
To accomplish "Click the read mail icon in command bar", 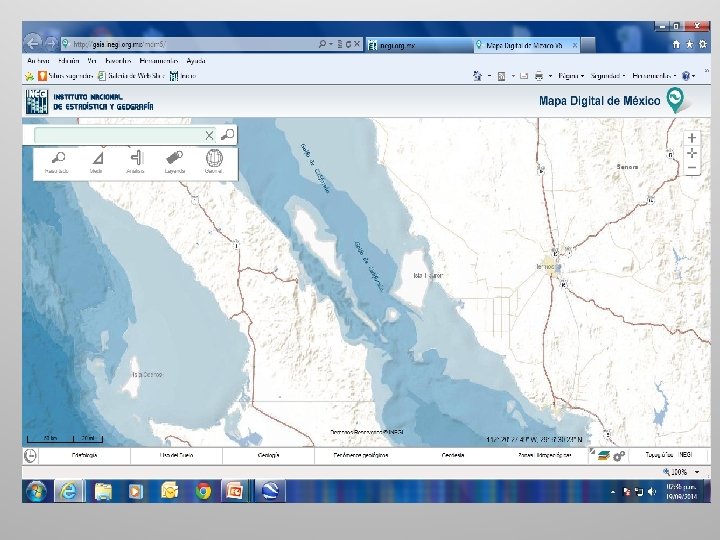I will pos(524,76).
